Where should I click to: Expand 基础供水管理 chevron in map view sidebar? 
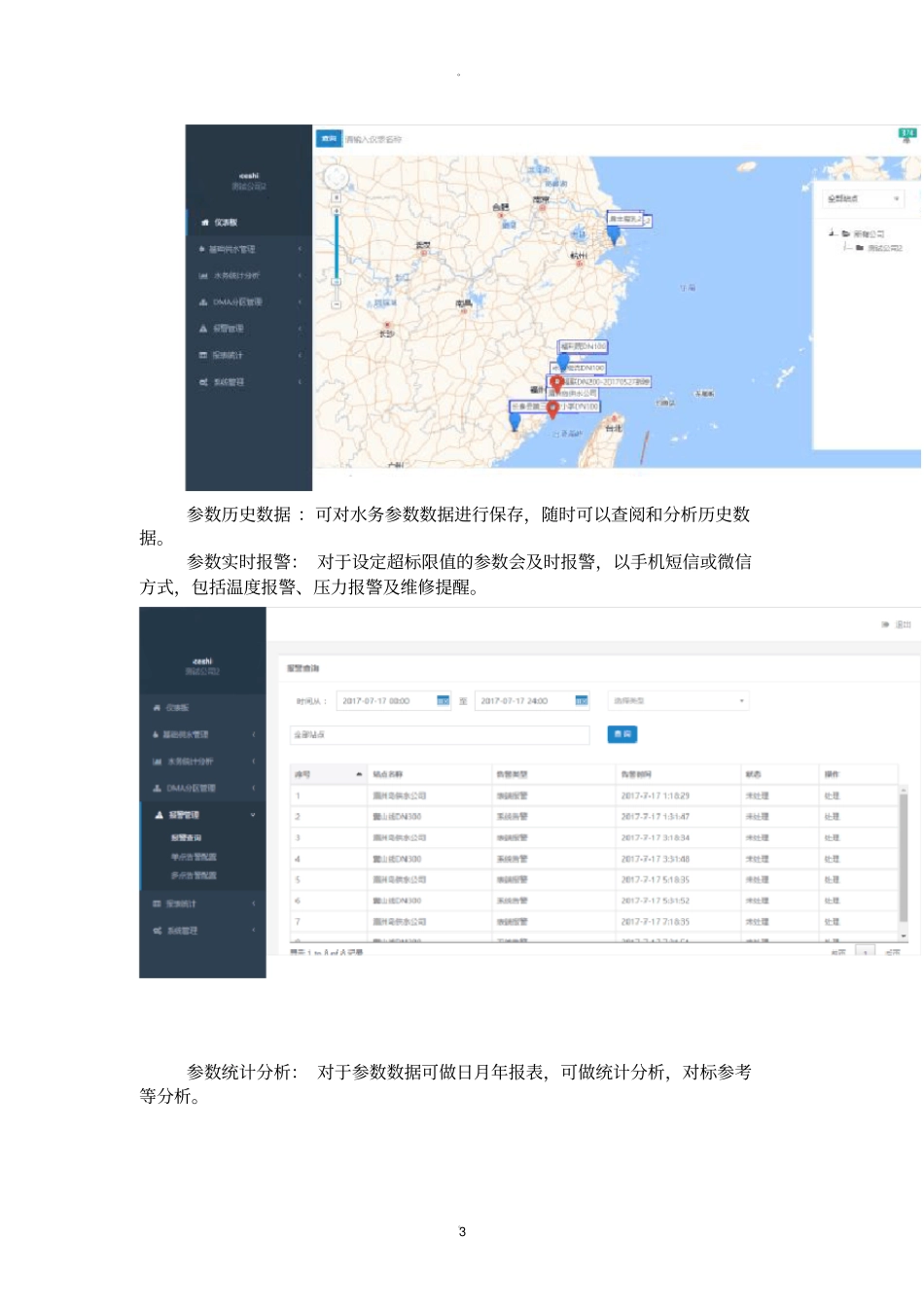pos(300,249)
